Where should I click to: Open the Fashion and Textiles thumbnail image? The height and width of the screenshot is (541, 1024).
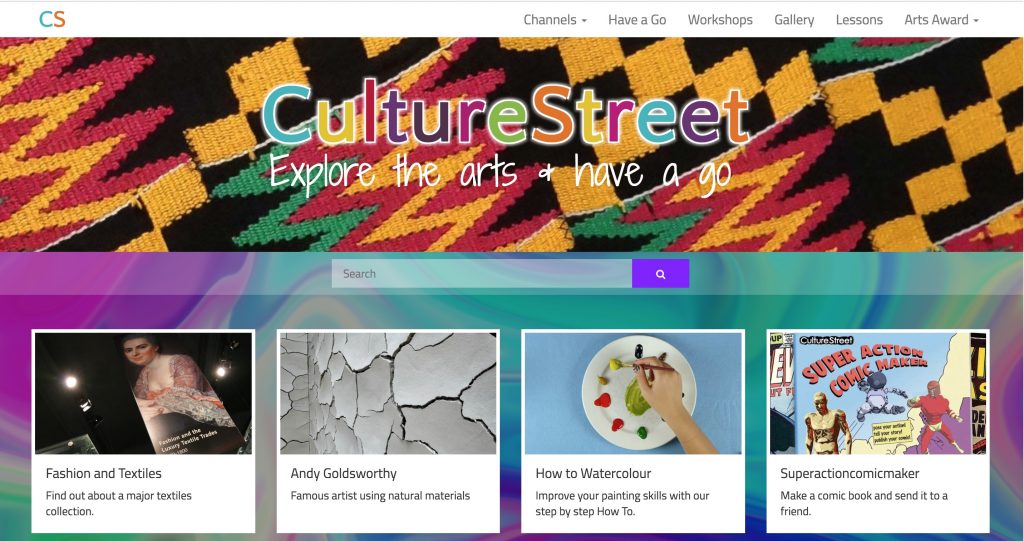(x=143, y=393)
